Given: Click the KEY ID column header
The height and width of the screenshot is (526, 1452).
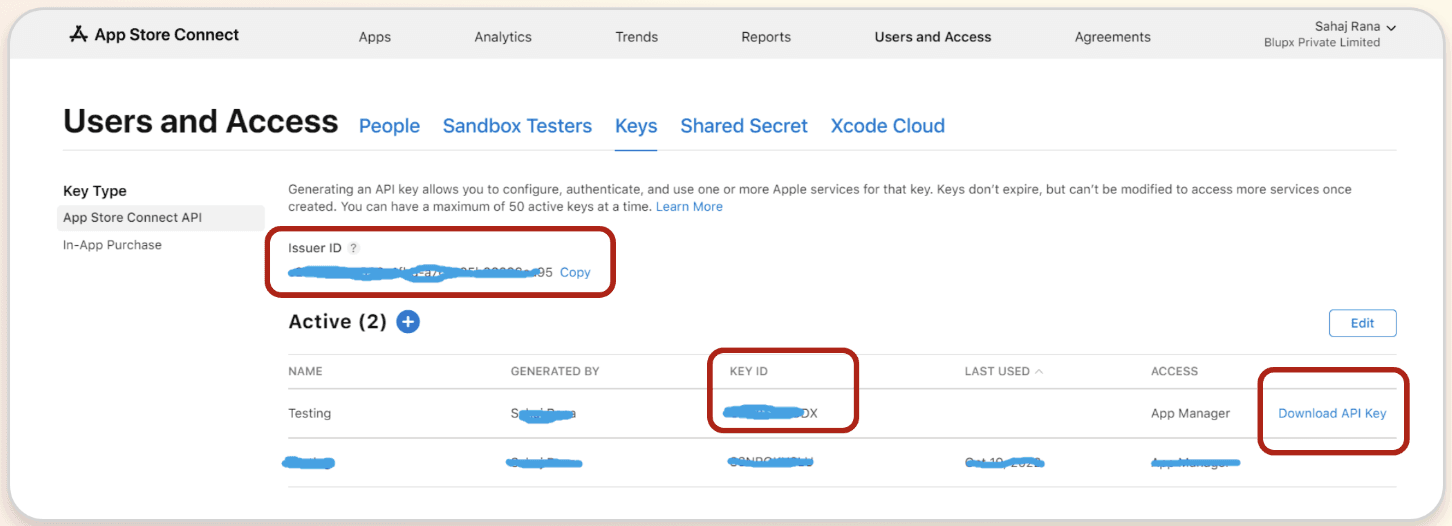Looking at the screenshot, I should tap(749, 371).
